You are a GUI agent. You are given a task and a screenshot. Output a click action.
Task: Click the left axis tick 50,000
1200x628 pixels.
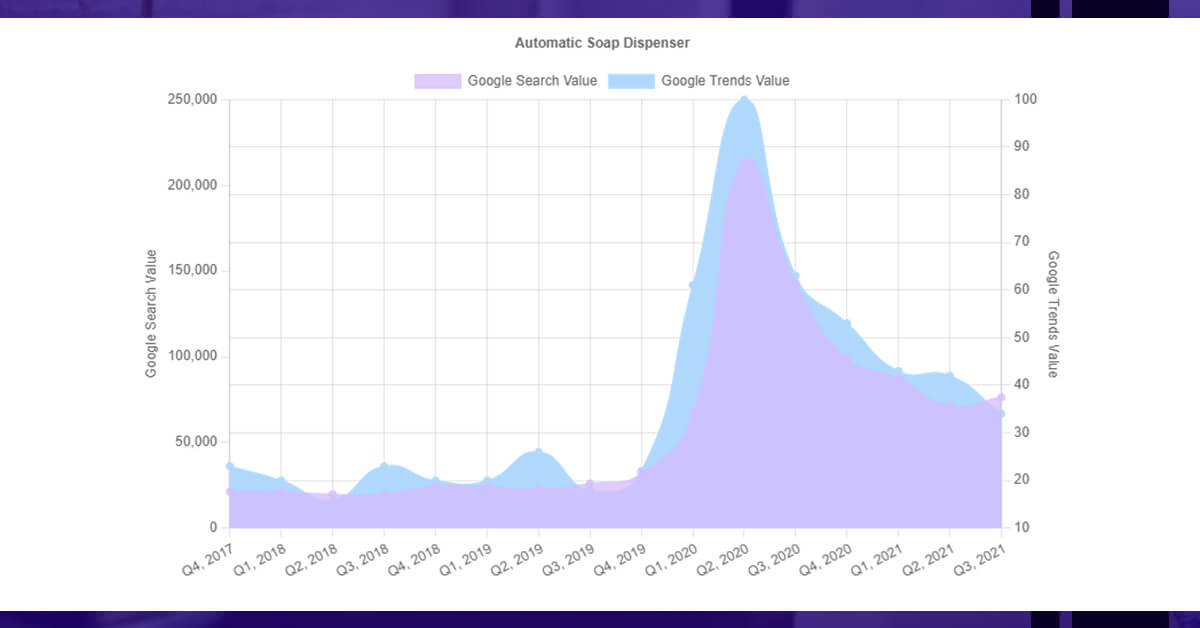(195, 442)
